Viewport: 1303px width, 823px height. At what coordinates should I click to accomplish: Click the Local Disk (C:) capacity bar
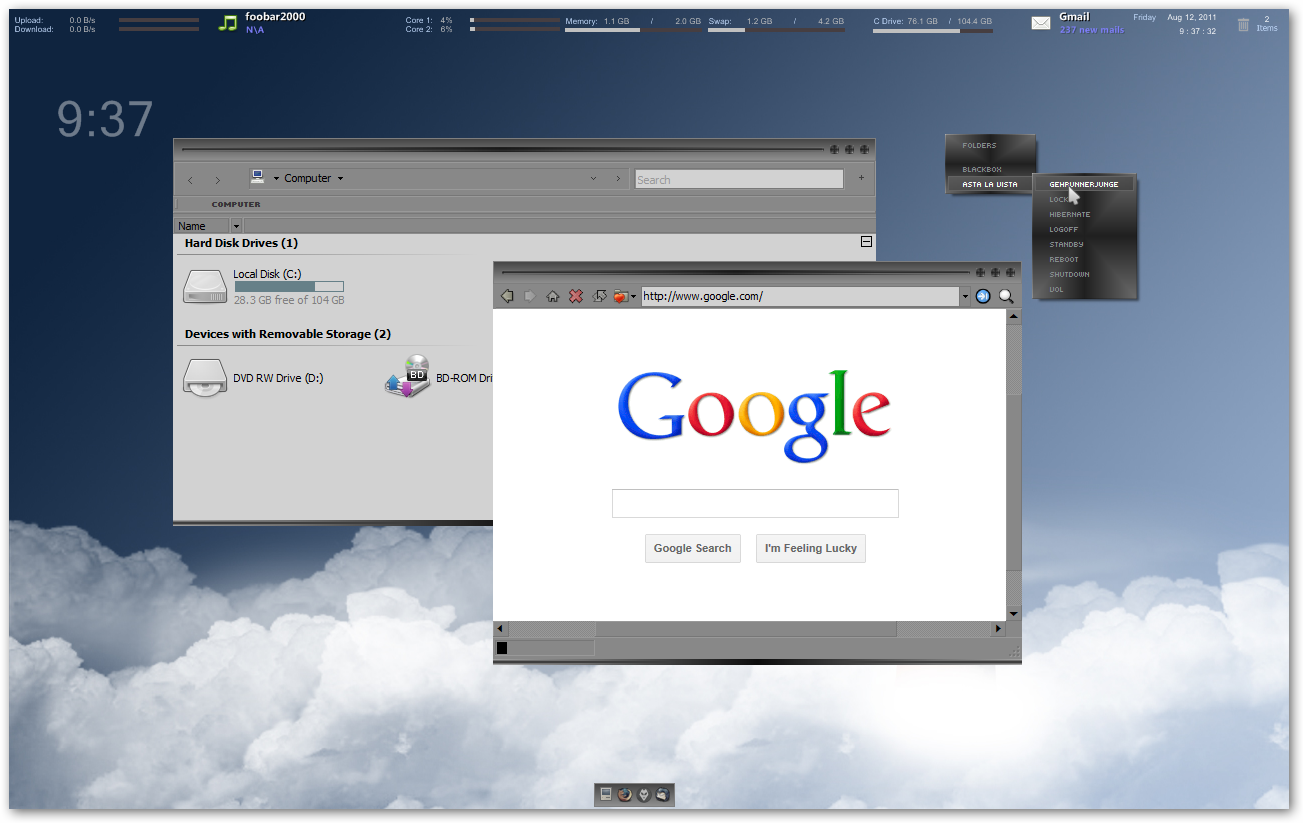point(289,287)
